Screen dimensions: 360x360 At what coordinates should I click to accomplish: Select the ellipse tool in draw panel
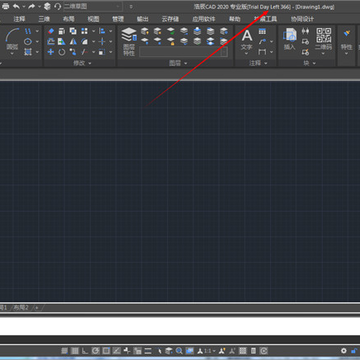(x=28, y=42)
